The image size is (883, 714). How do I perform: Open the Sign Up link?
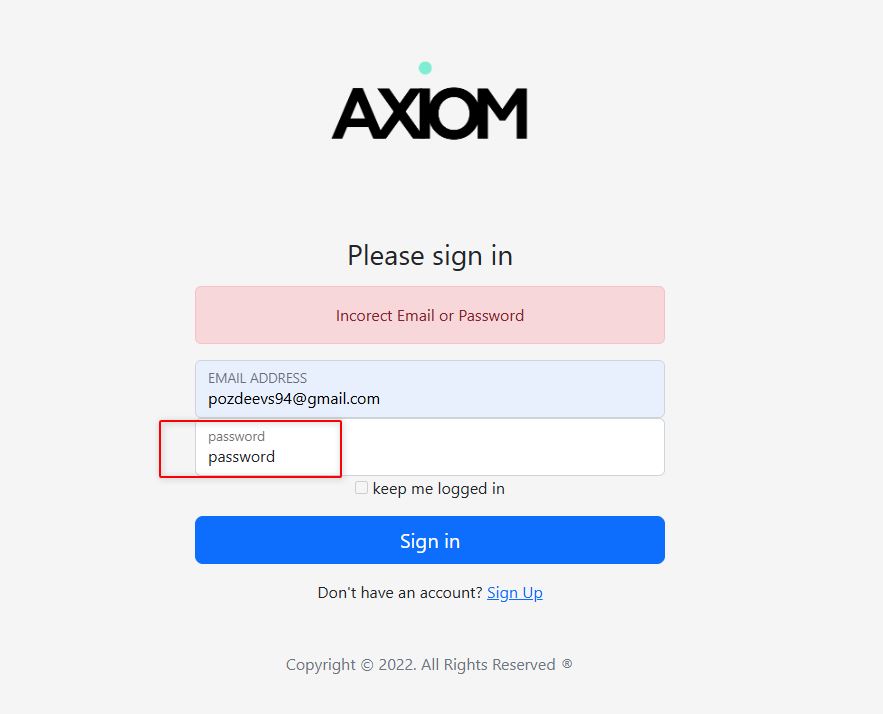(x=515, y=593)
